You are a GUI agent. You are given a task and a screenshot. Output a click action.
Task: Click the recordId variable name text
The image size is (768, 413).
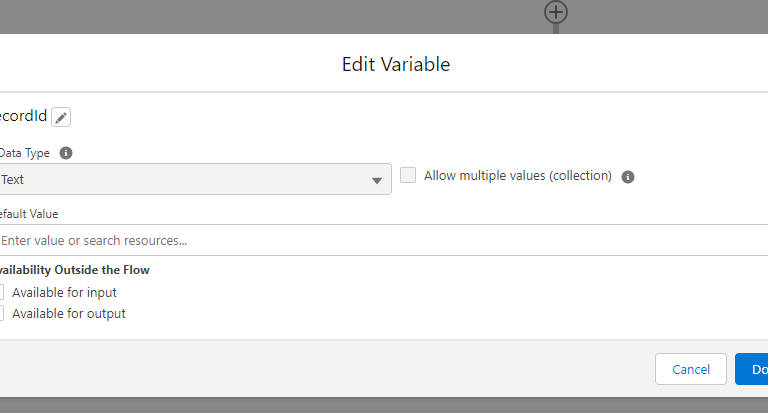(x=22, y=117)
